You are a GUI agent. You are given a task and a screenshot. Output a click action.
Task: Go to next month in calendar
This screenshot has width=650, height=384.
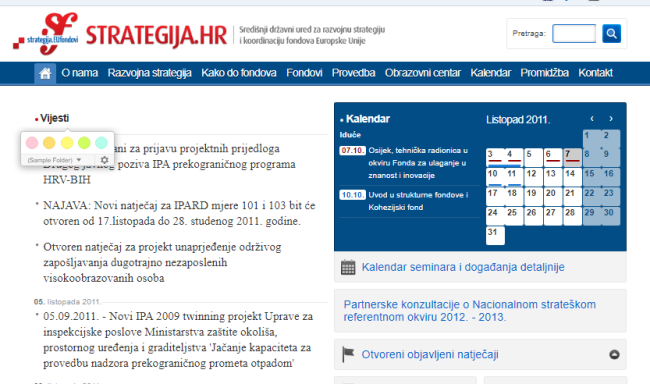click(611, 119)
